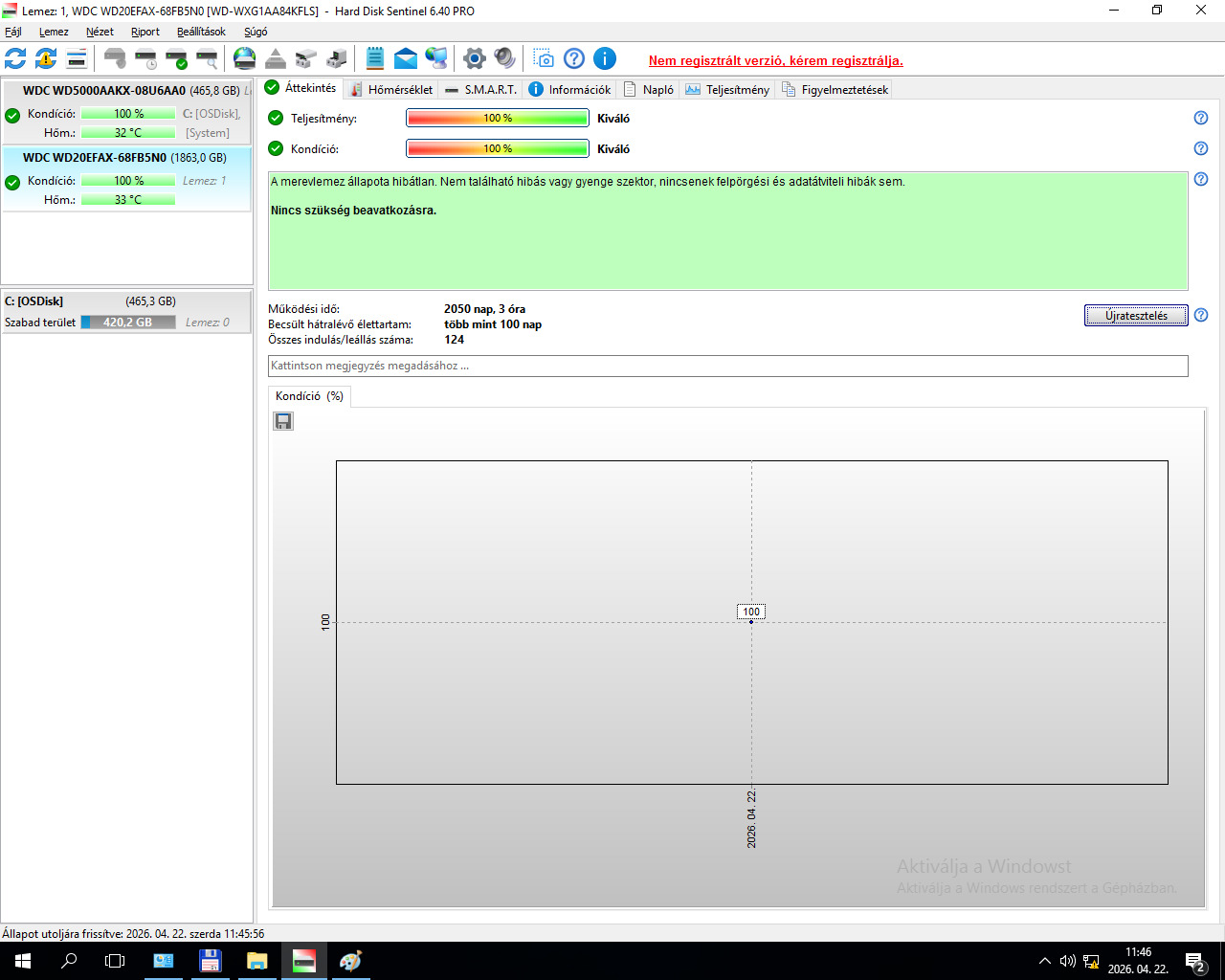Click the disk with boxes toolbar icon
This screenshot has height=980, width=1225.
coord(306,59)
